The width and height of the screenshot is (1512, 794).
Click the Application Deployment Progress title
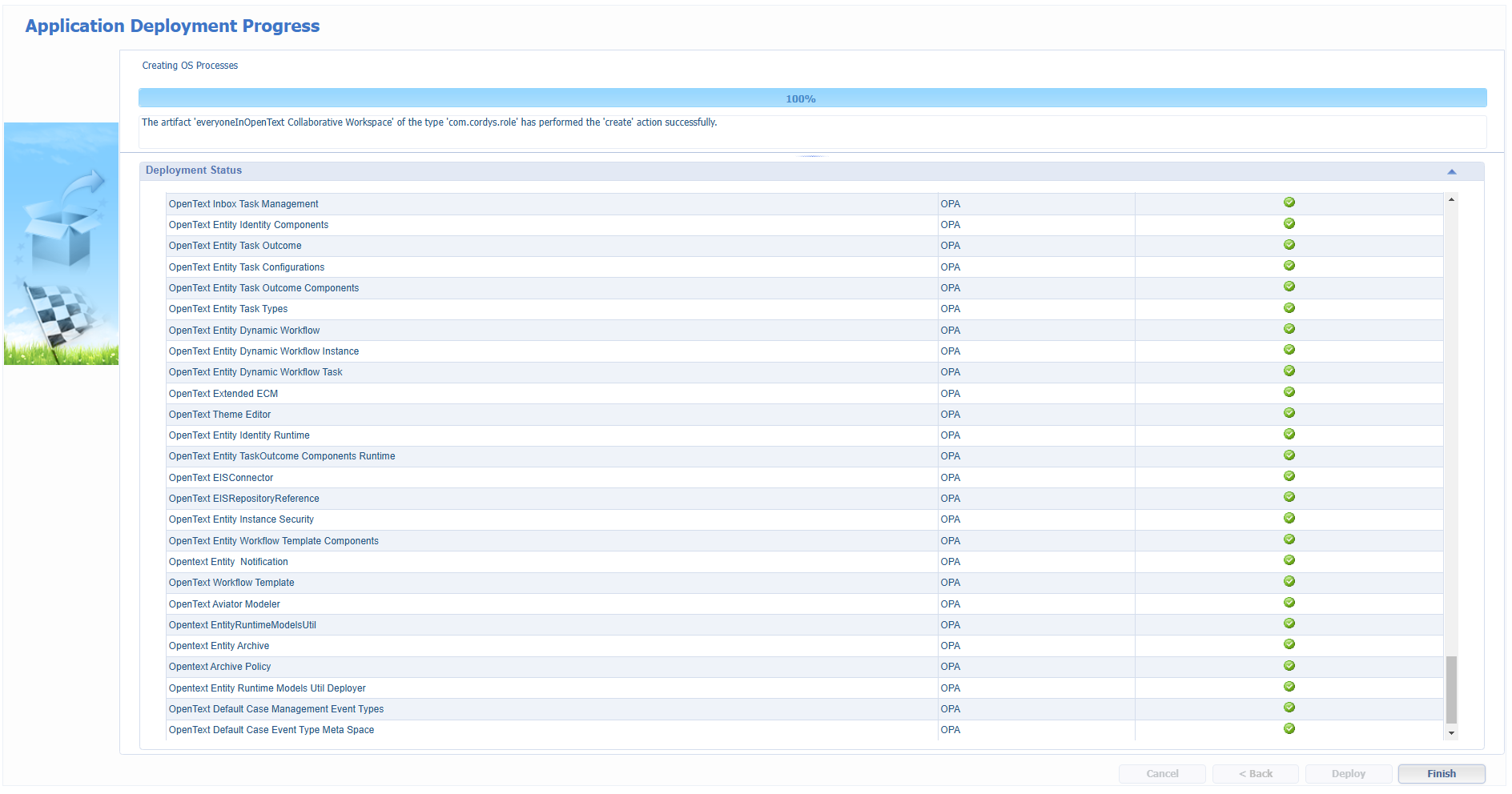tap(172, 26)
